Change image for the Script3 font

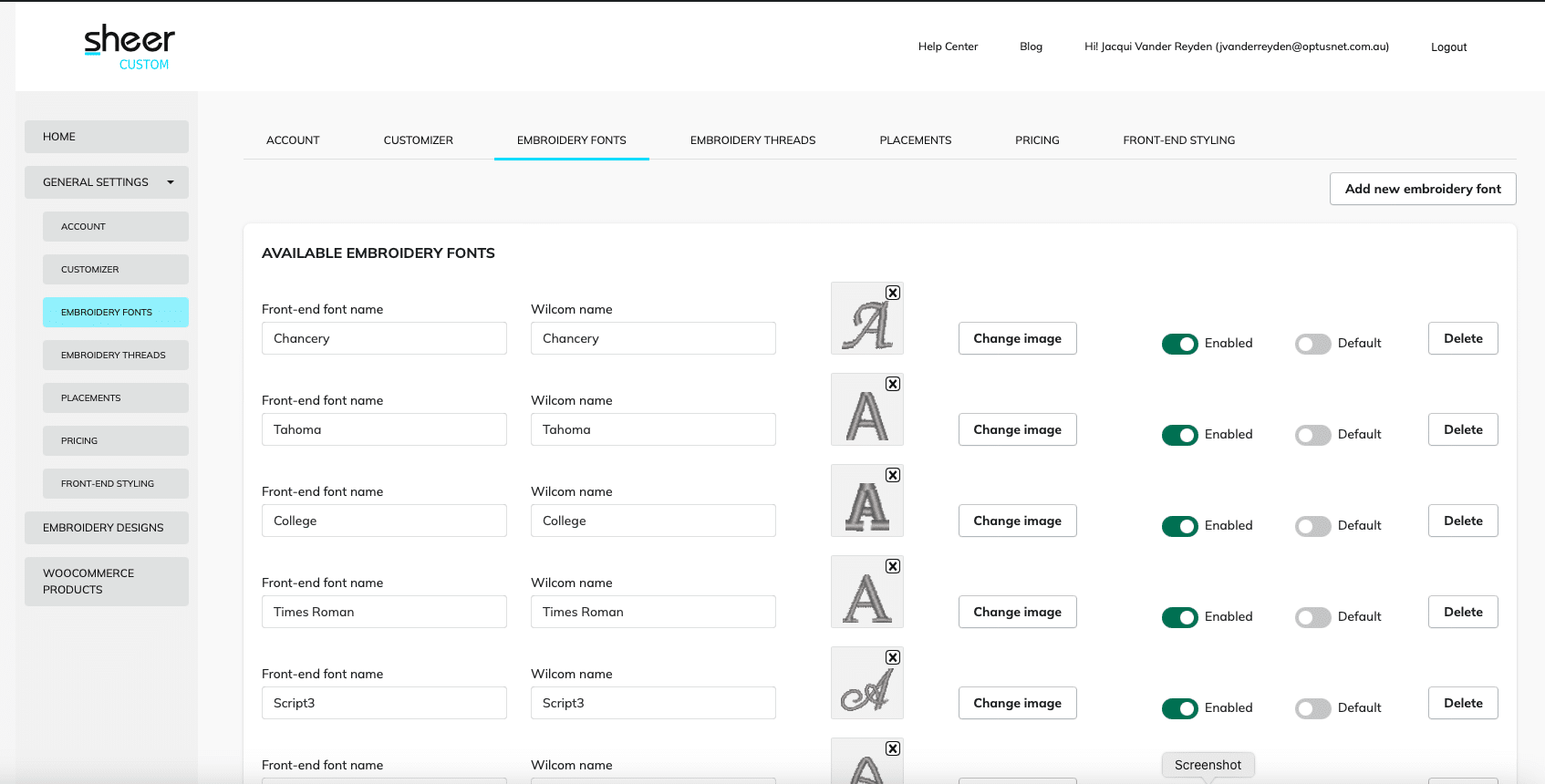click(1018, 703)
